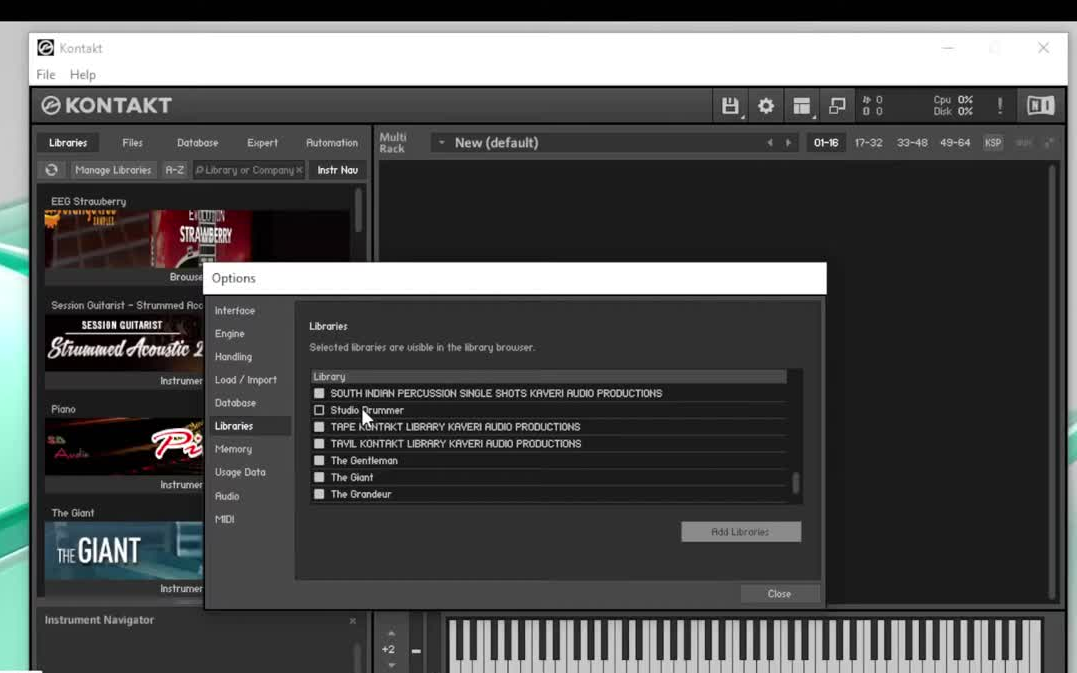Image resolution: width=1077 pixels, height=673 pixels.
Task: Switch to the Libraries browser tab
Action: click(68, 143)
